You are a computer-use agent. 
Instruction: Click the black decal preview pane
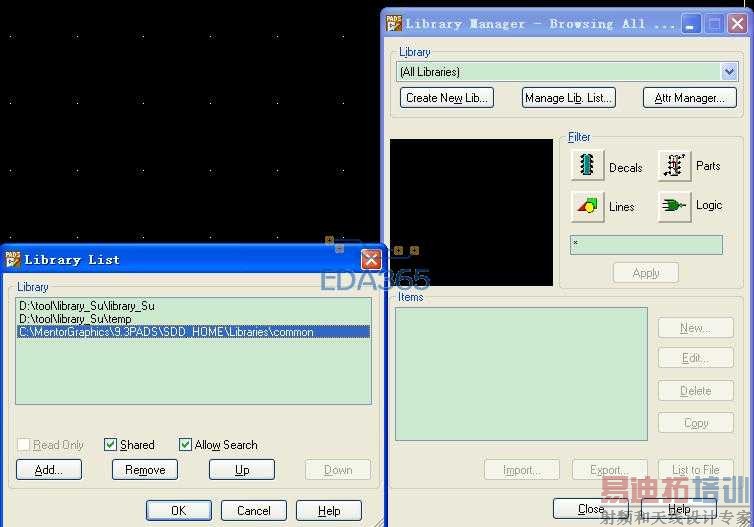[x=471, y=213]
